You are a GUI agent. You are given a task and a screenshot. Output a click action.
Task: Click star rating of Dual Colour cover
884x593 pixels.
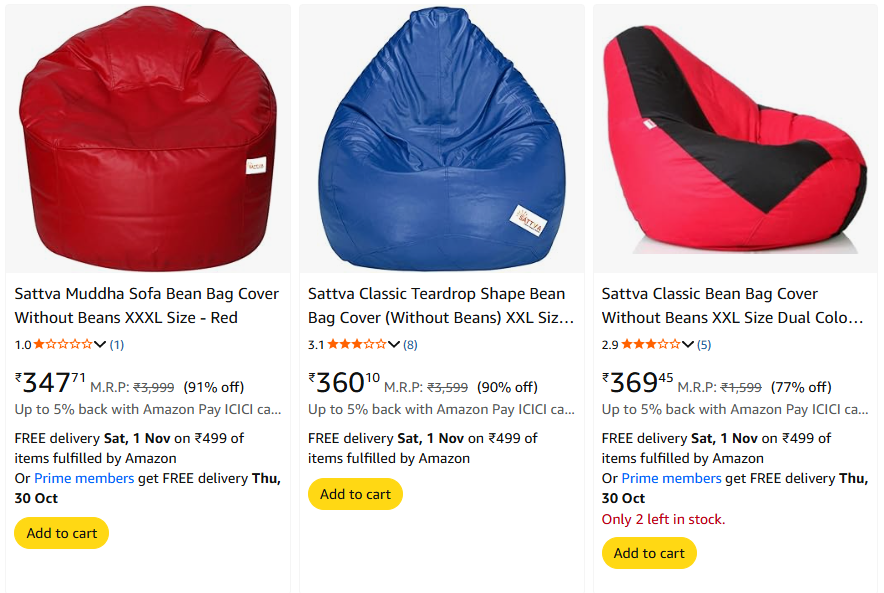(x=651, y=344)
